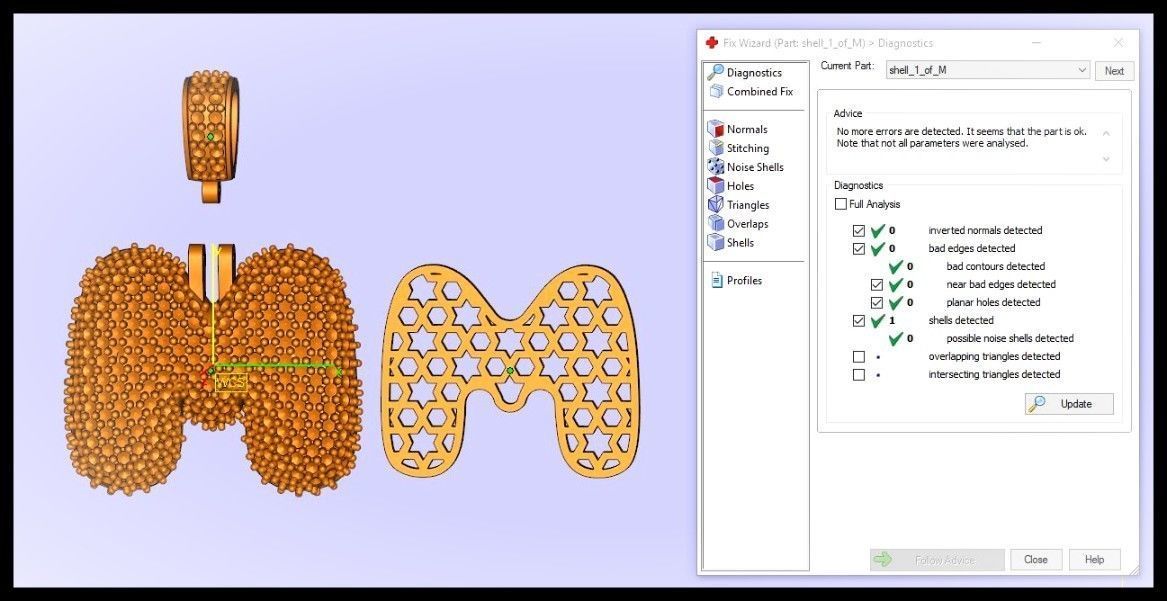Viewport: 1167px width, 601px height.
Task: Select the Overlaps fix icon
Action: (x=716, y=223)
